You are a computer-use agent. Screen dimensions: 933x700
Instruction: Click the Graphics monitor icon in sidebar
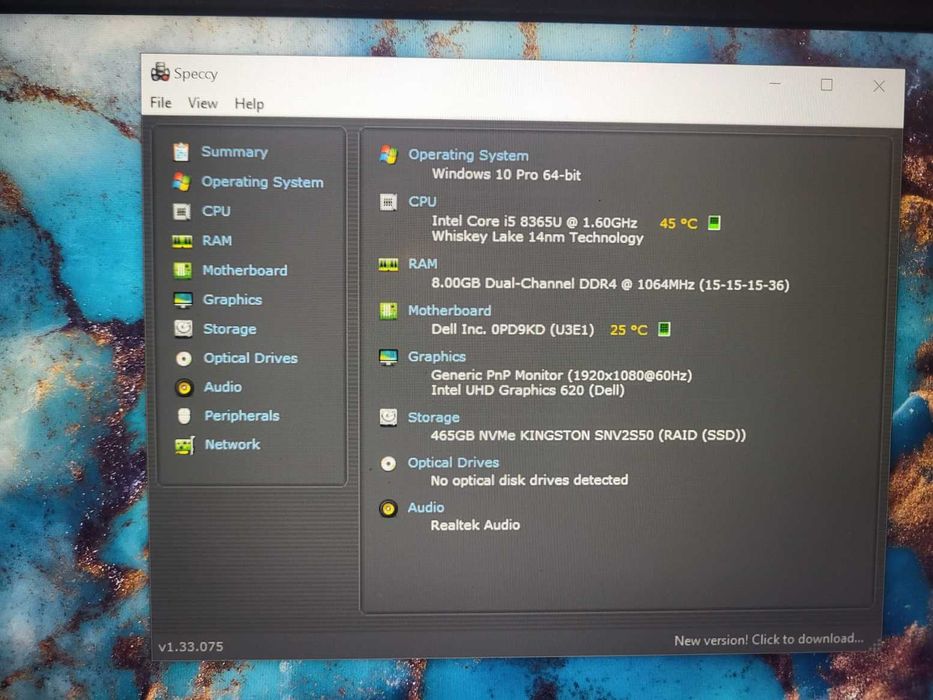[183, 299]
